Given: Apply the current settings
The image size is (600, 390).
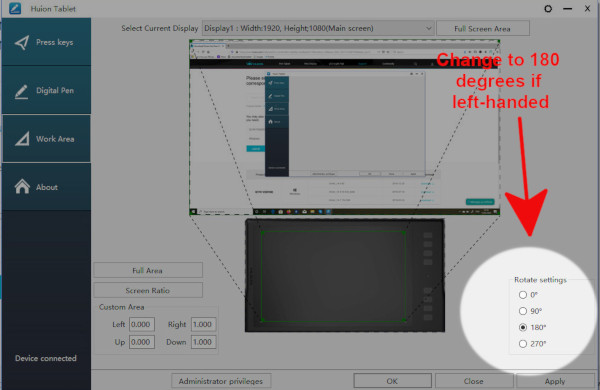Looking at the screenshot, I should 554,381.
